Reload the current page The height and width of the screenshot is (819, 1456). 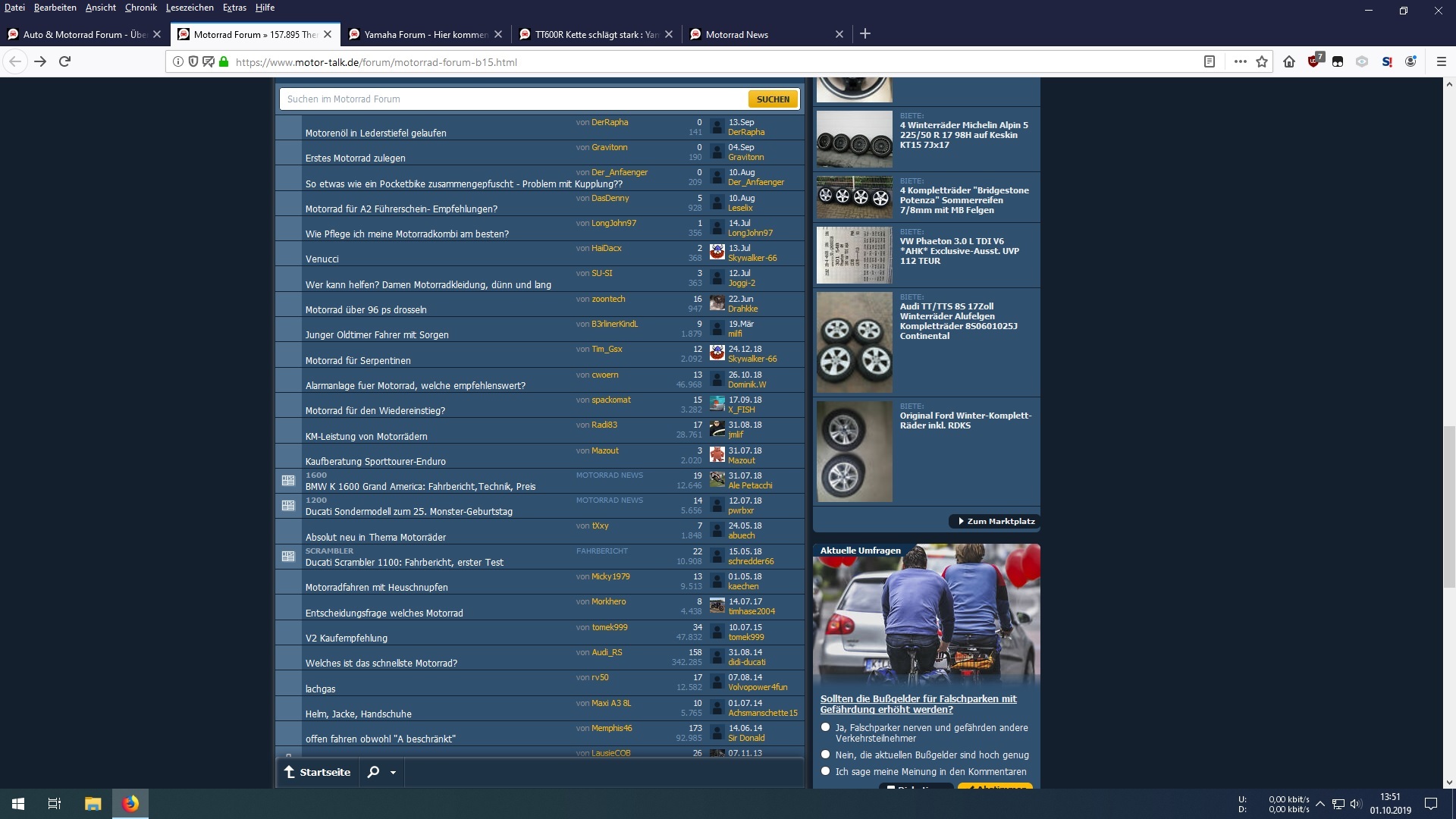point(65,61)
